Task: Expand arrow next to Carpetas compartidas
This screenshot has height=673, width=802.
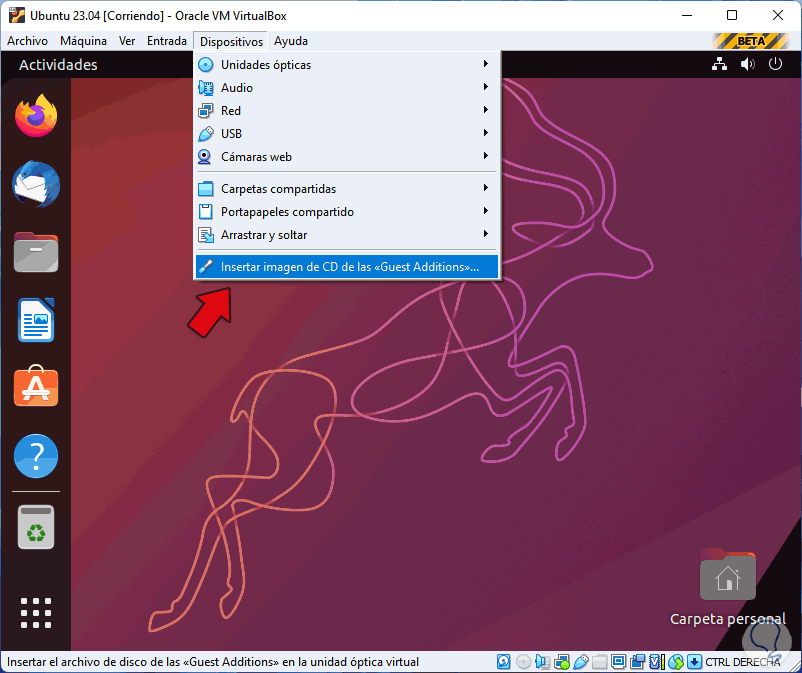Action: coord(485,188)
